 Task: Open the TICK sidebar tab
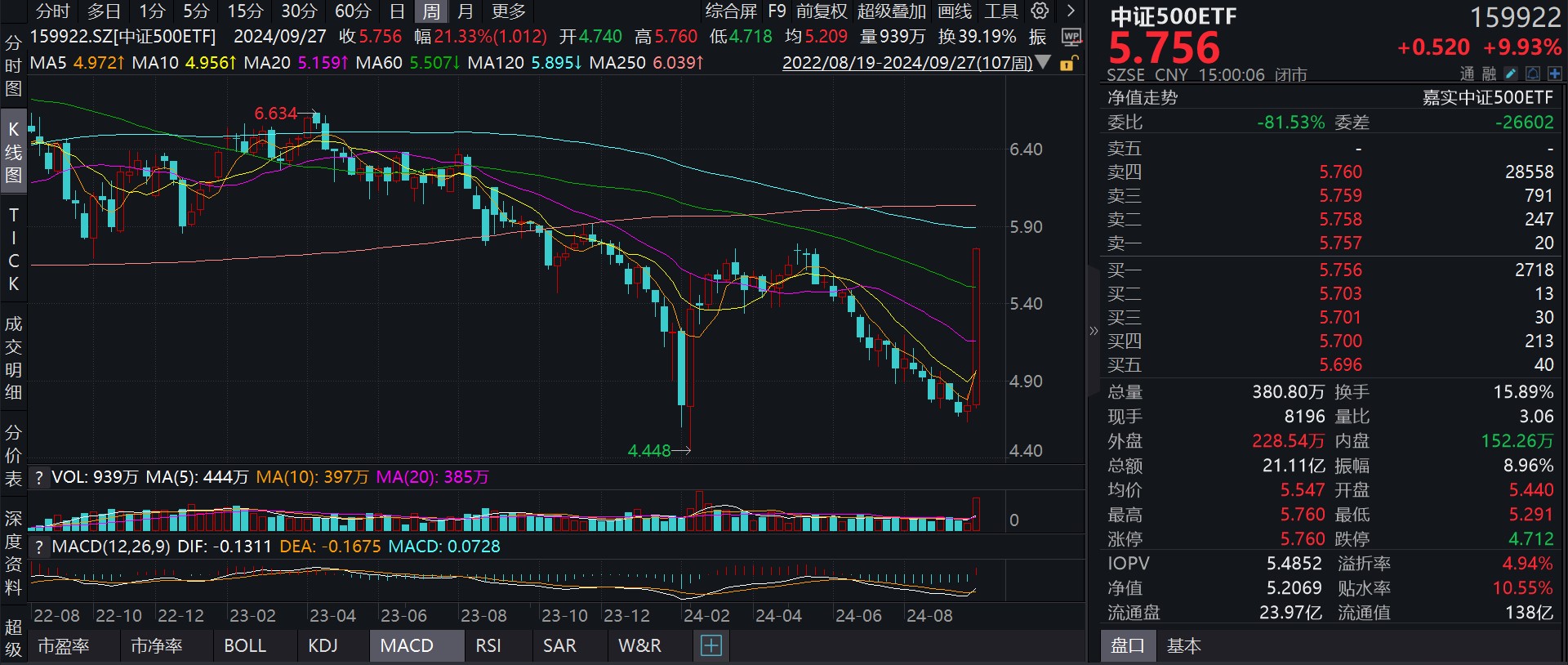[x=13, y=249]
